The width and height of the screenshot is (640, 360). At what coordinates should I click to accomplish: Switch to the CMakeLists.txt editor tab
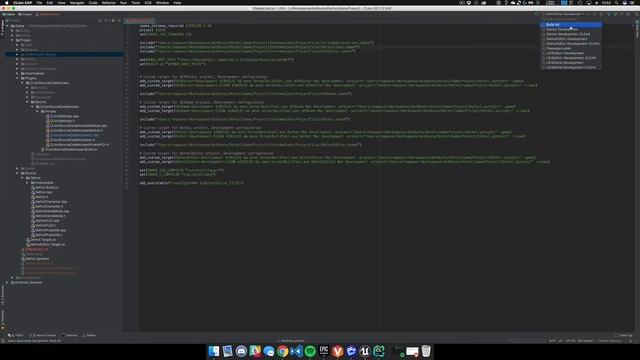click(140, 20)
